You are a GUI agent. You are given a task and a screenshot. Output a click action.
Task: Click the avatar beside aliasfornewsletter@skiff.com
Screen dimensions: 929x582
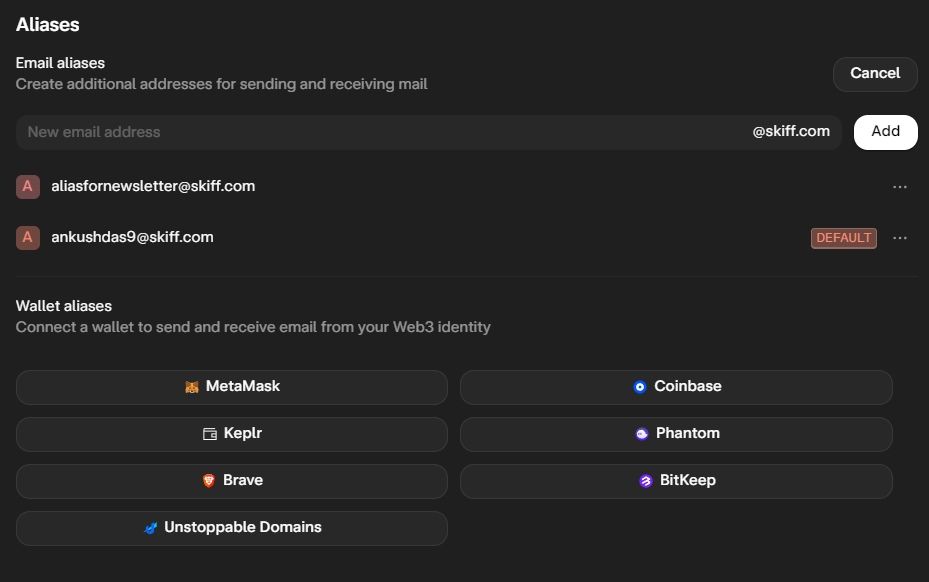click(x=27, y=186)
